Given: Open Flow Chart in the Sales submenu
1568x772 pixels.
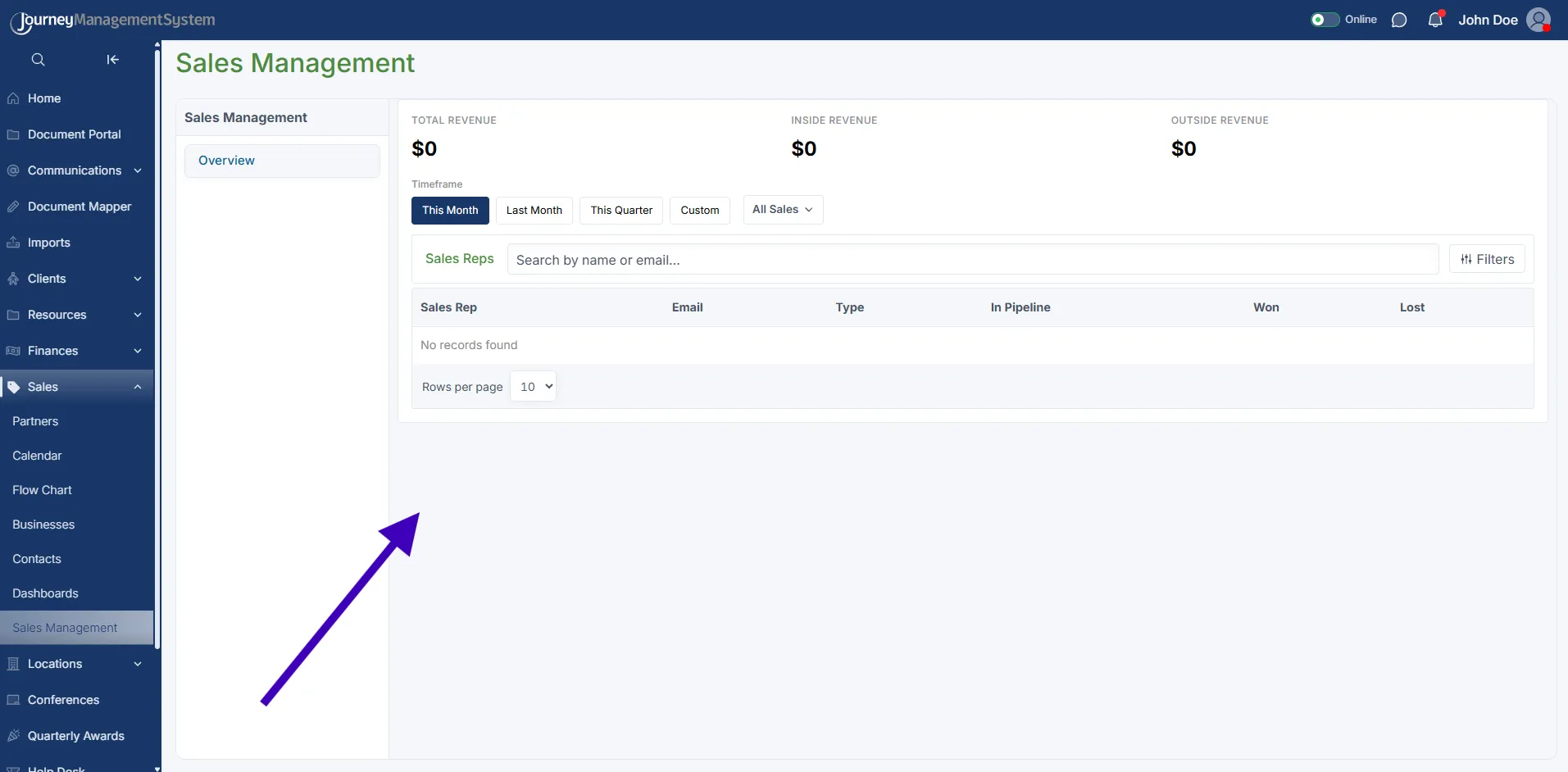Looking at the screenshot, I should (x=42, y=490).
